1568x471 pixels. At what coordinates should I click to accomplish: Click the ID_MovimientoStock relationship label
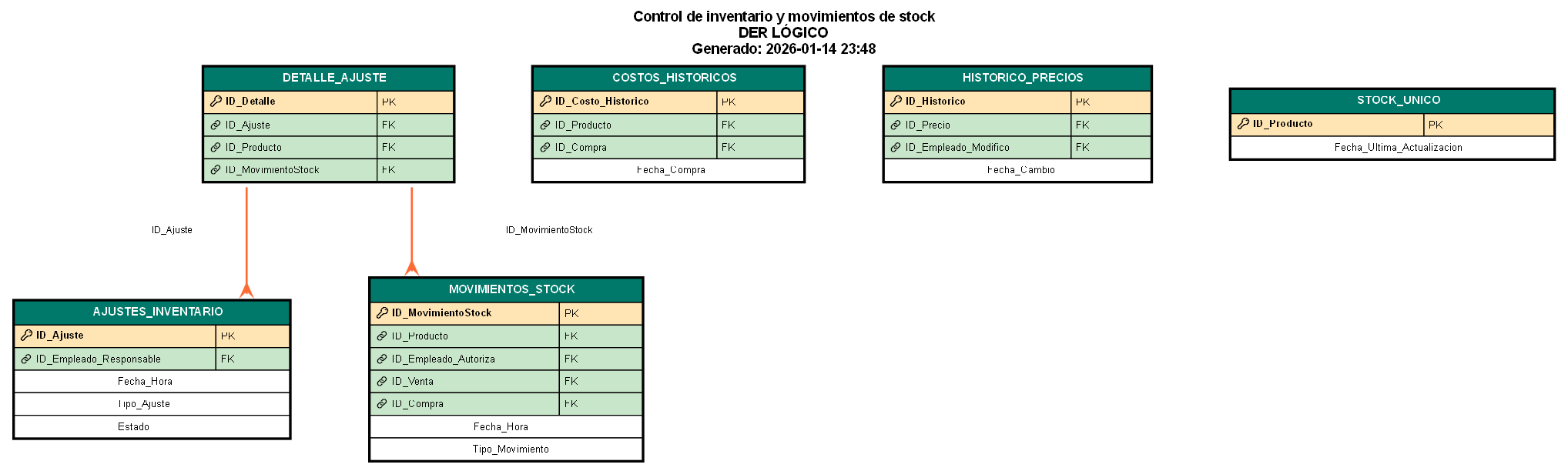(549, 230)
